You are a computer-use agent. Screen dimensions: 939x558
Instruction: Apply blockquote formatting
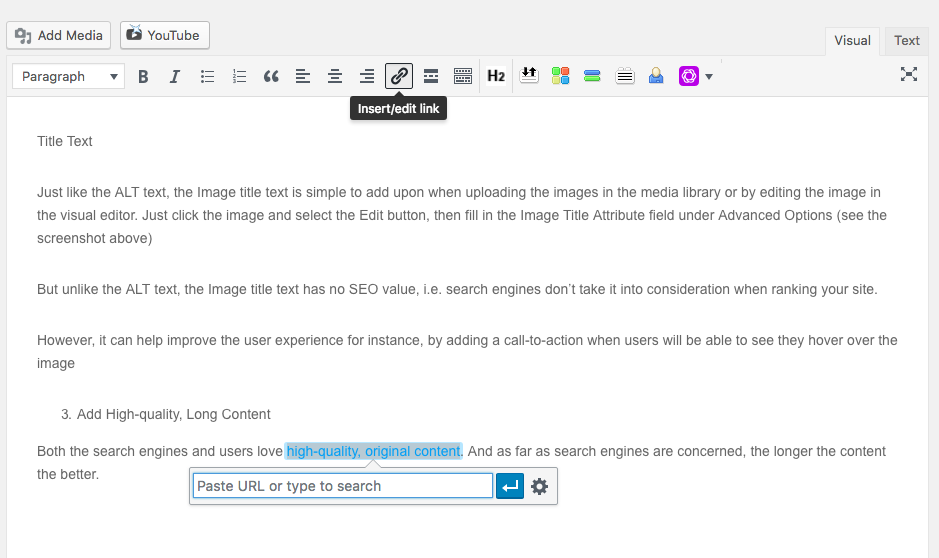[271, 77]
